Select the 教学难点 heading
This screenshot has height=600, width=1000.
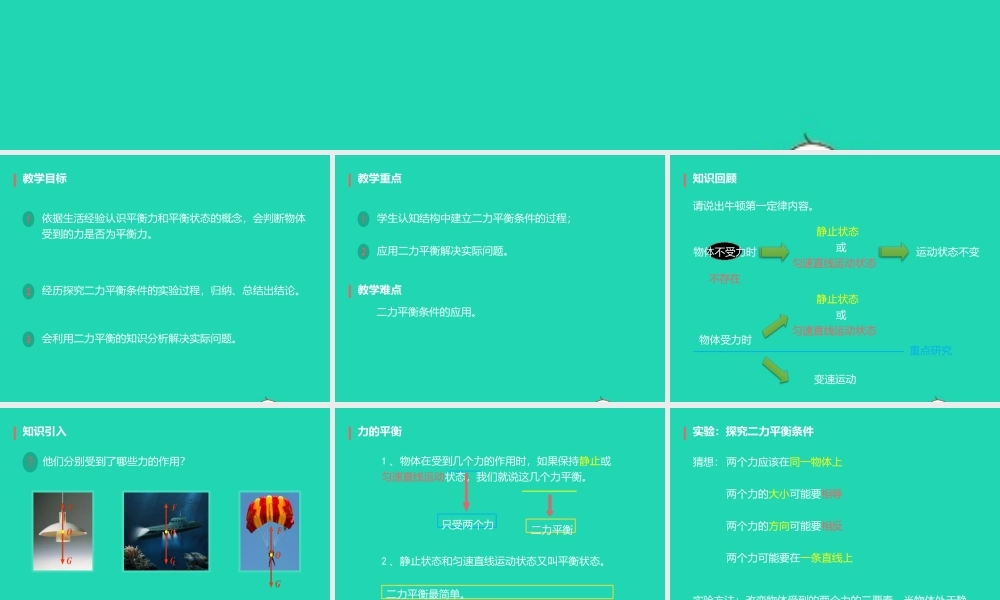[x=380, y=290]
